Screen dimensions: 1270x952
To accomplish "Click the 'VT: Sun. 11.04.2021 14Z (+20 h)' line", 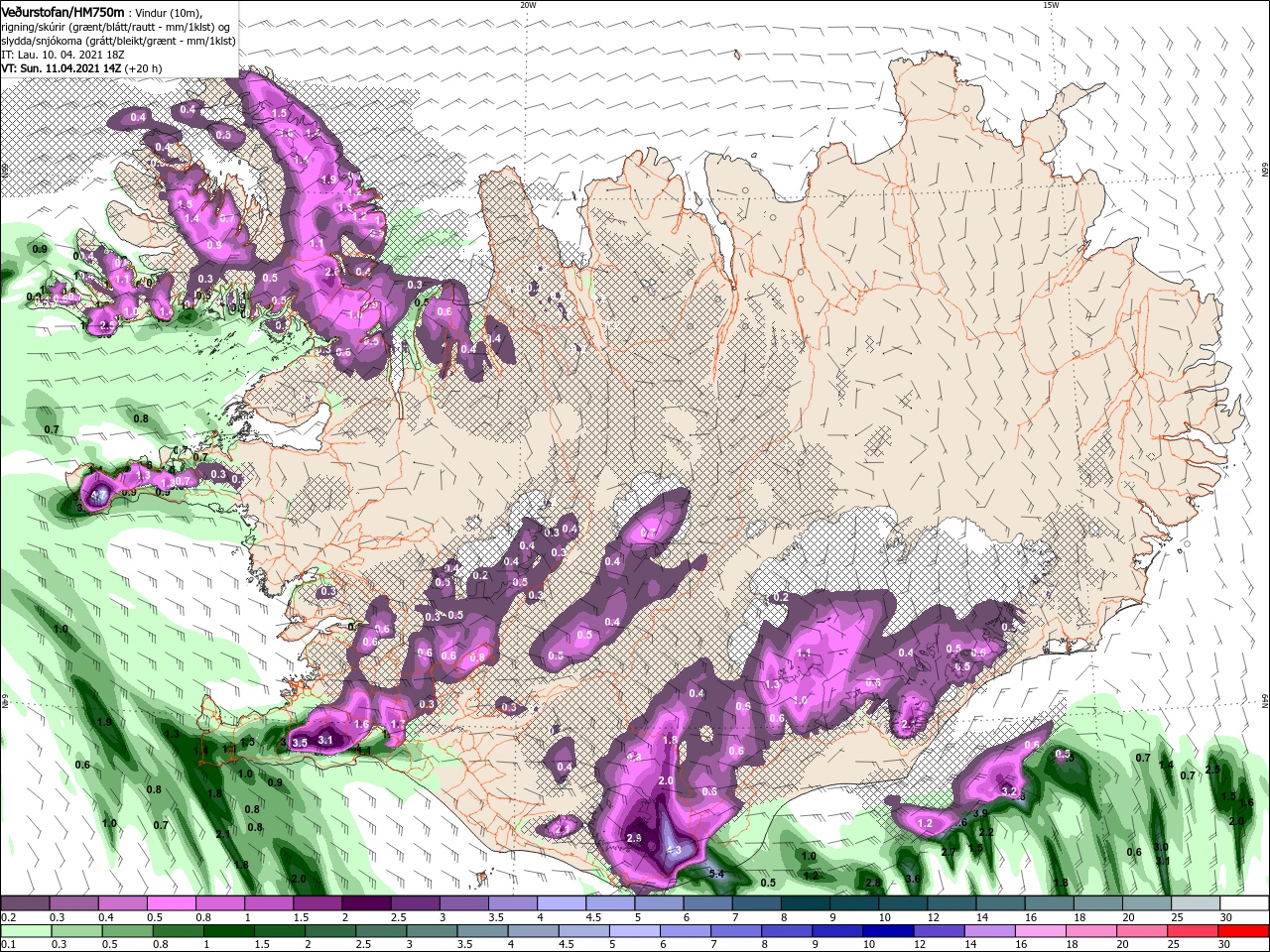I will [x=81, y=68].
